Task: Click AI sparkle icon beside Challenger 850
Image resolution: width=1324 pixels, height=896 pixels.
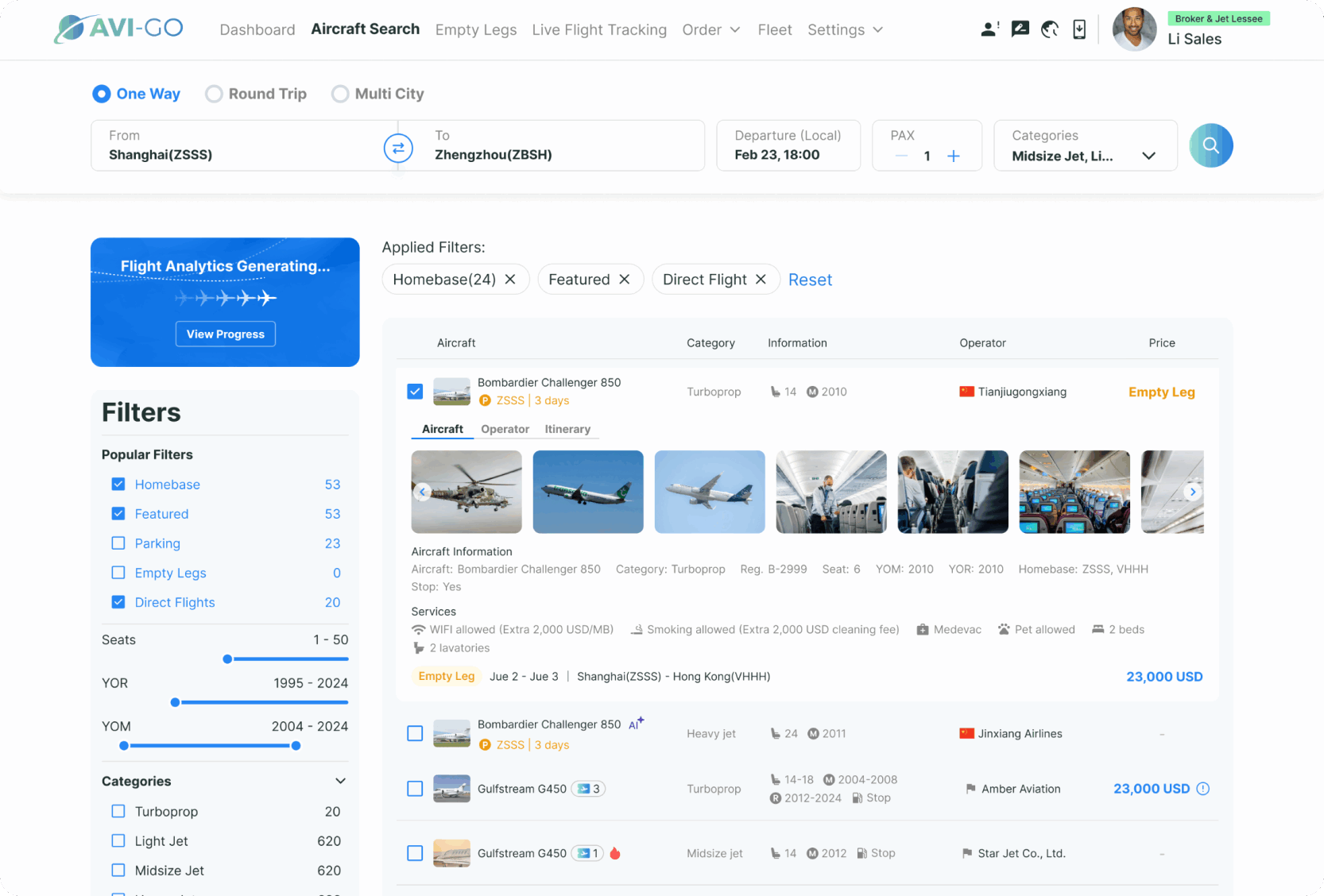Action: click(636, 723)
